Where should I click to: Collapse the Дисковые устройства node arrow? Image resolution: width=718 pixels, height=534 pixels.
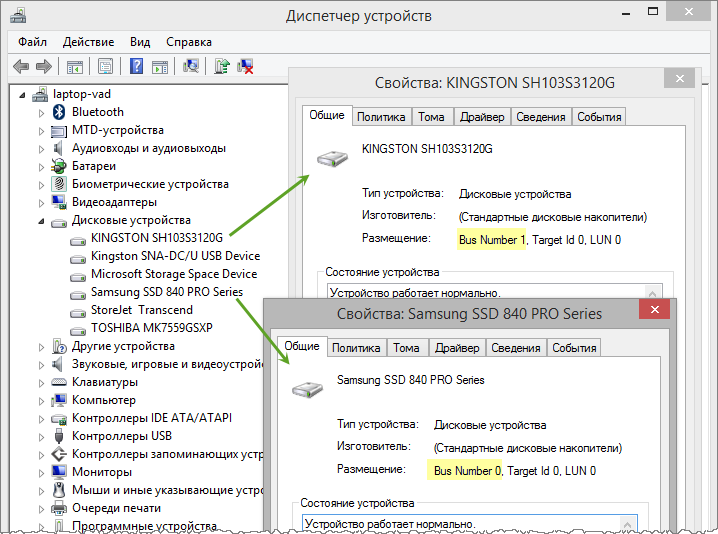click(x=41, y=222)
